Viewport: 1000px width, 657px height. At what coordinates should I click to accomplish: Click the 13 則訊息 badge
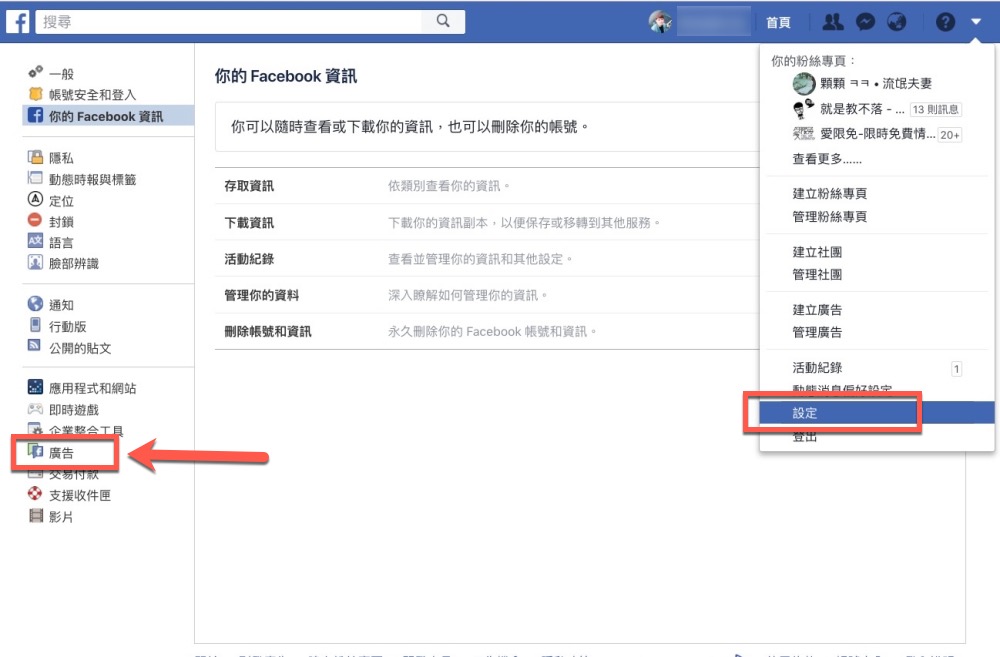936,109
